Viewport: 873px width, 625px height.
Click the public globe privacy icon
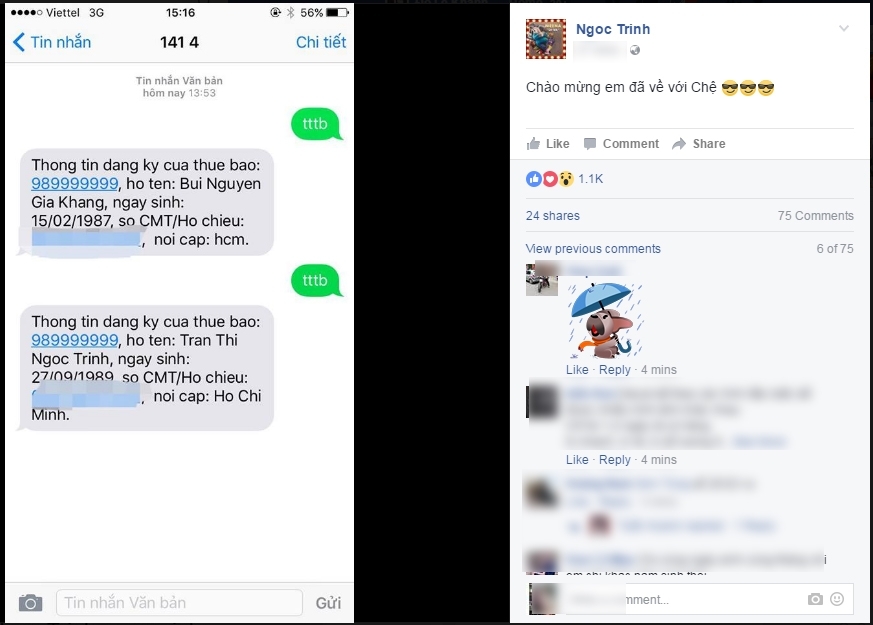point(635,51)
